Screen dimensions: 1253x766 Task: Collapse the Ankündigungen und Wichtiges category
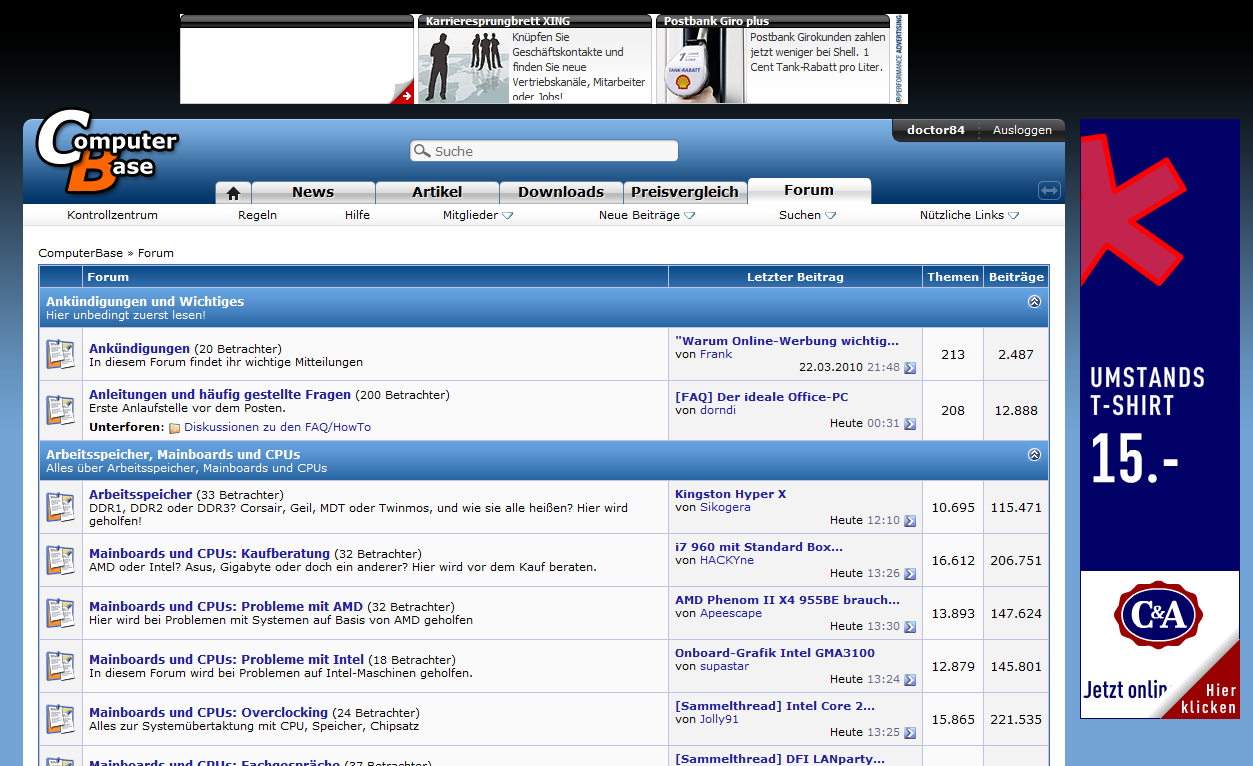tap(1034, 301)
